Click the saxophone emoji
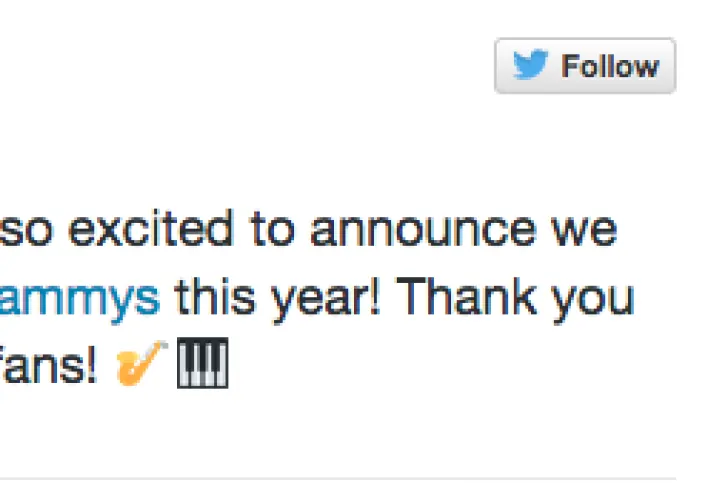The image size is (708, 483). 140,366
